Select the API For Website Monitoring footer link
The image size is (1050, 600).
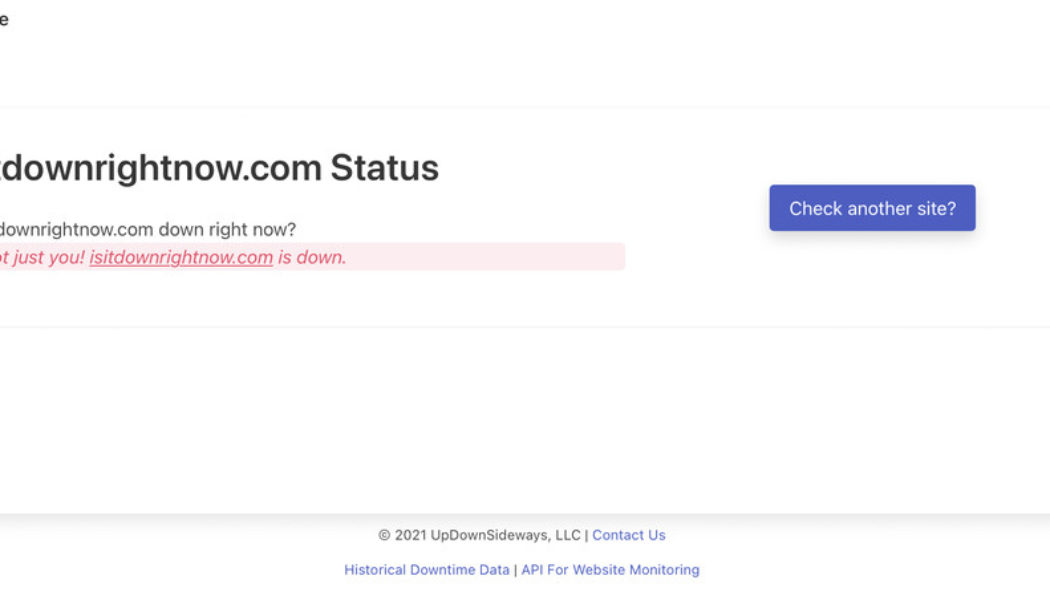click(610, 569)
